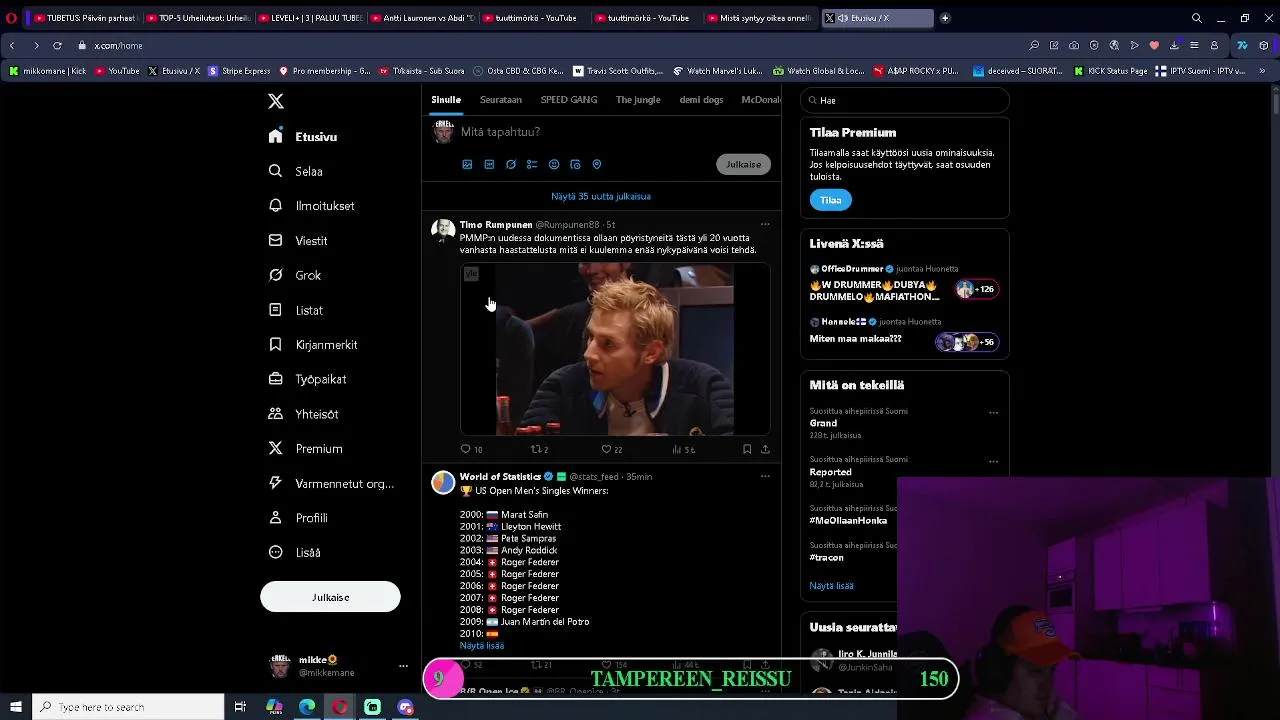Open the mikkomane | Kick bookmark

49,71
